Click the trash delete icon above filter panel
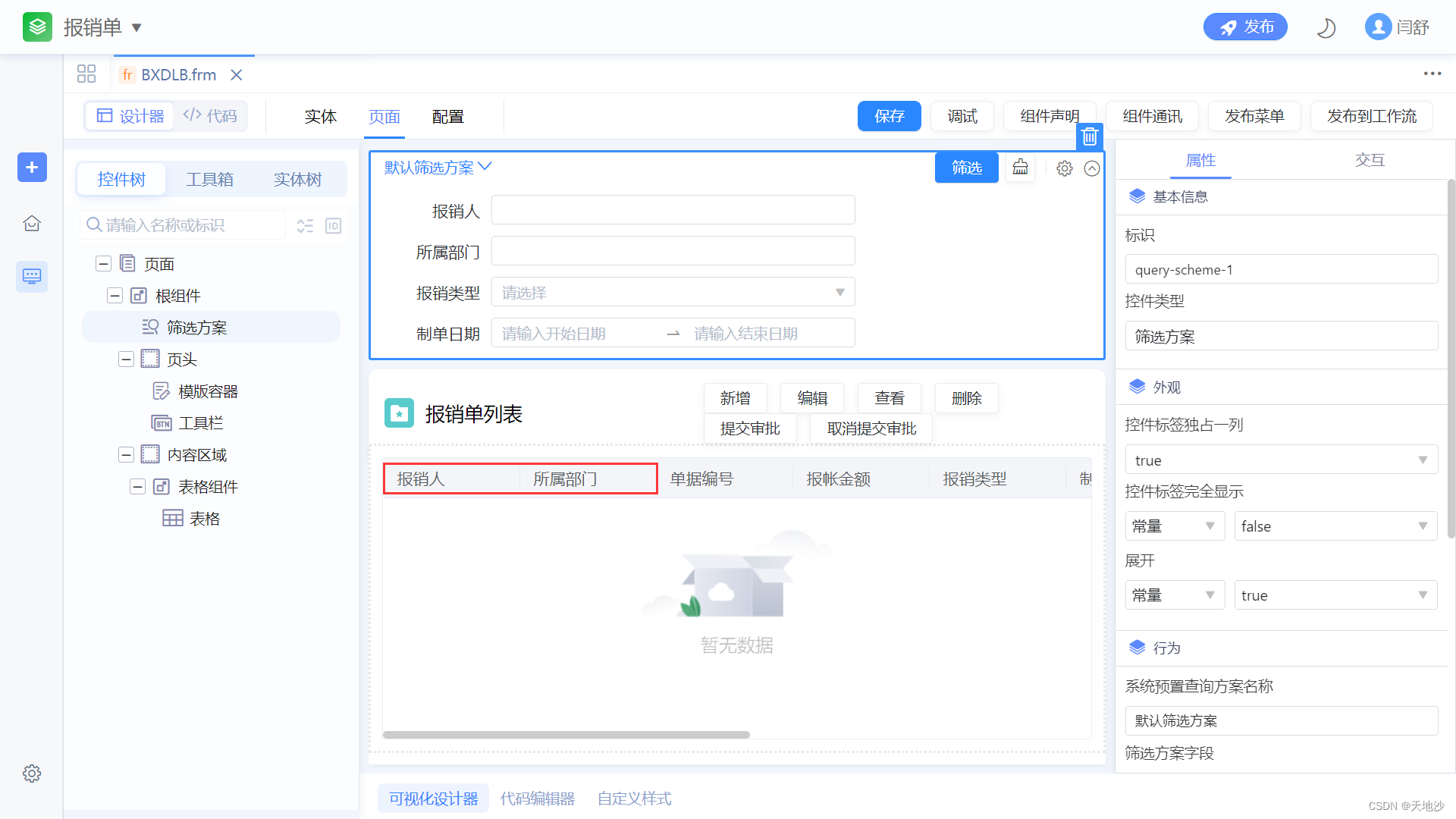The width and height of the screenshot is (1456, 819). pos(1090,136)
